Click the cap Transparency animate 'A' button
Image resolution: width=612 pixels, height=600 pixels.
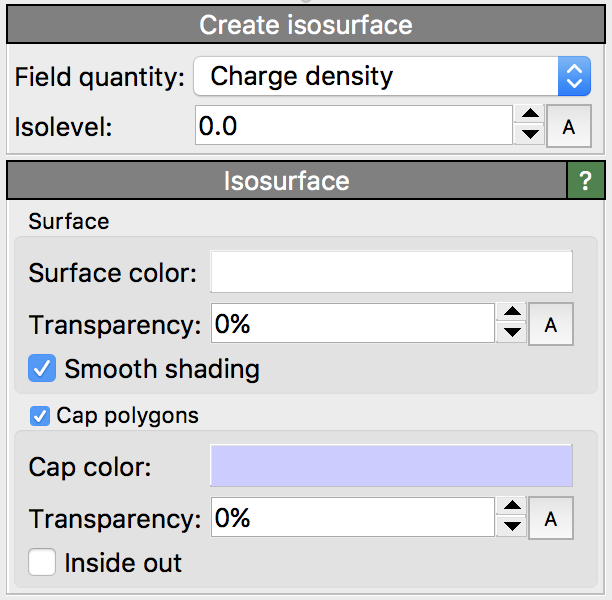(x=551, y=518)
